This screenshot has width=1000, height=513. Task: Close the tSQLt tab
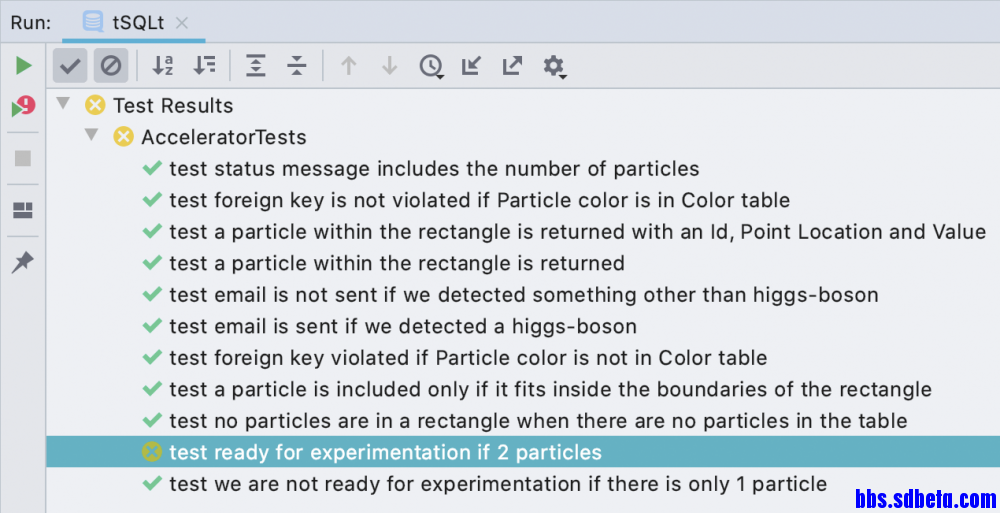click(182, 23)
